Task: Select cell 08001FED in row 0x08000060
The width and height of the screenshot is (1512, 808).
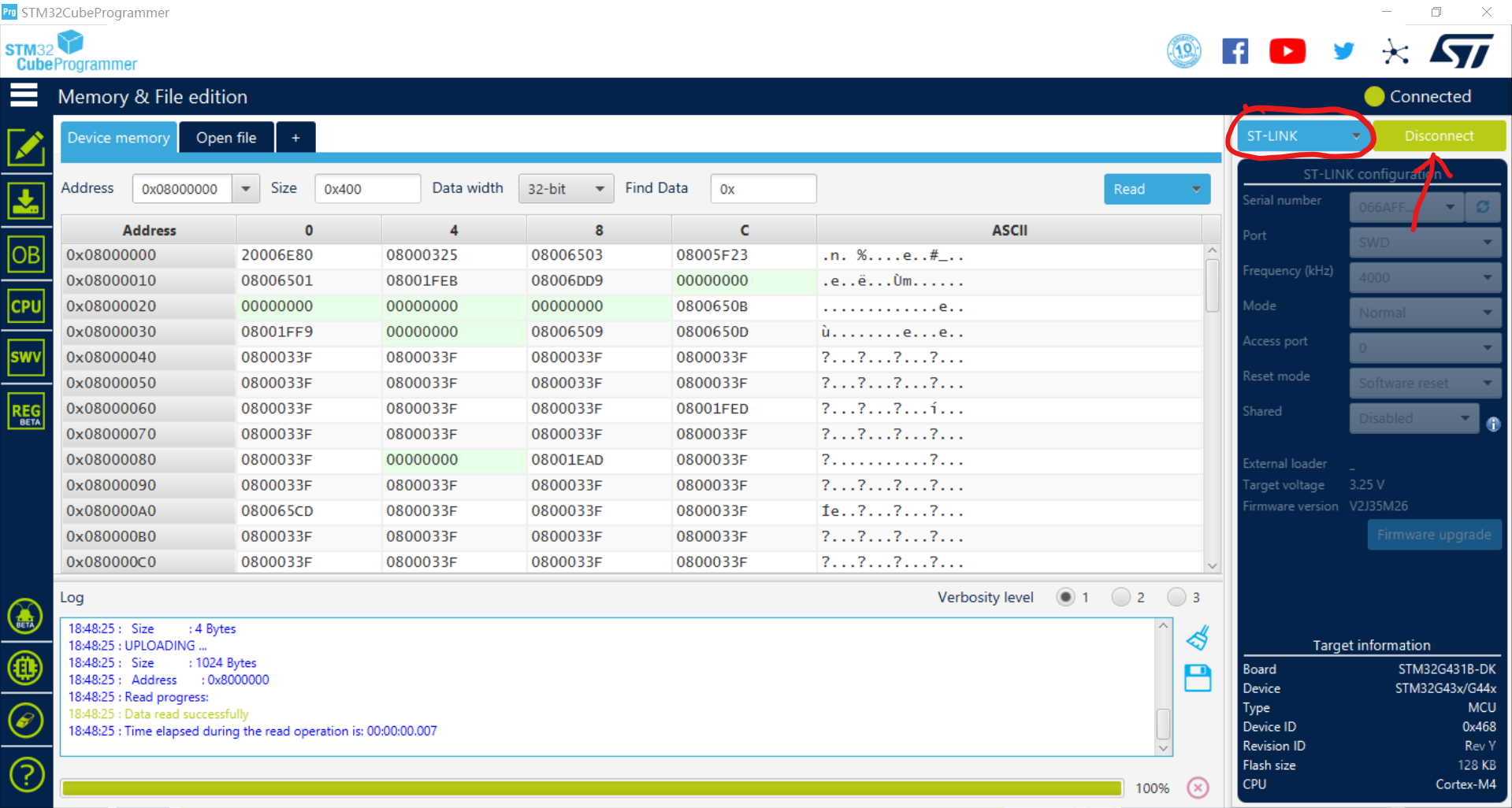Action: (x=744, y=409)
